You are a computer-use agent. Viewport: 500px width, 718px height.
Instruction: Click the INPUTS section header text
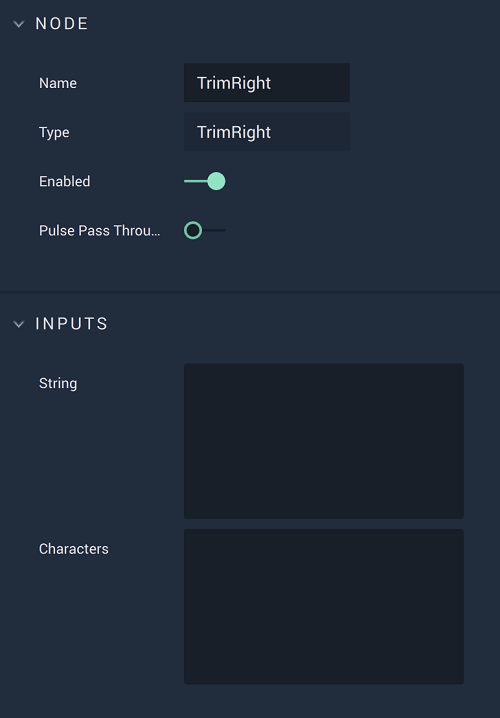[71, 324]
